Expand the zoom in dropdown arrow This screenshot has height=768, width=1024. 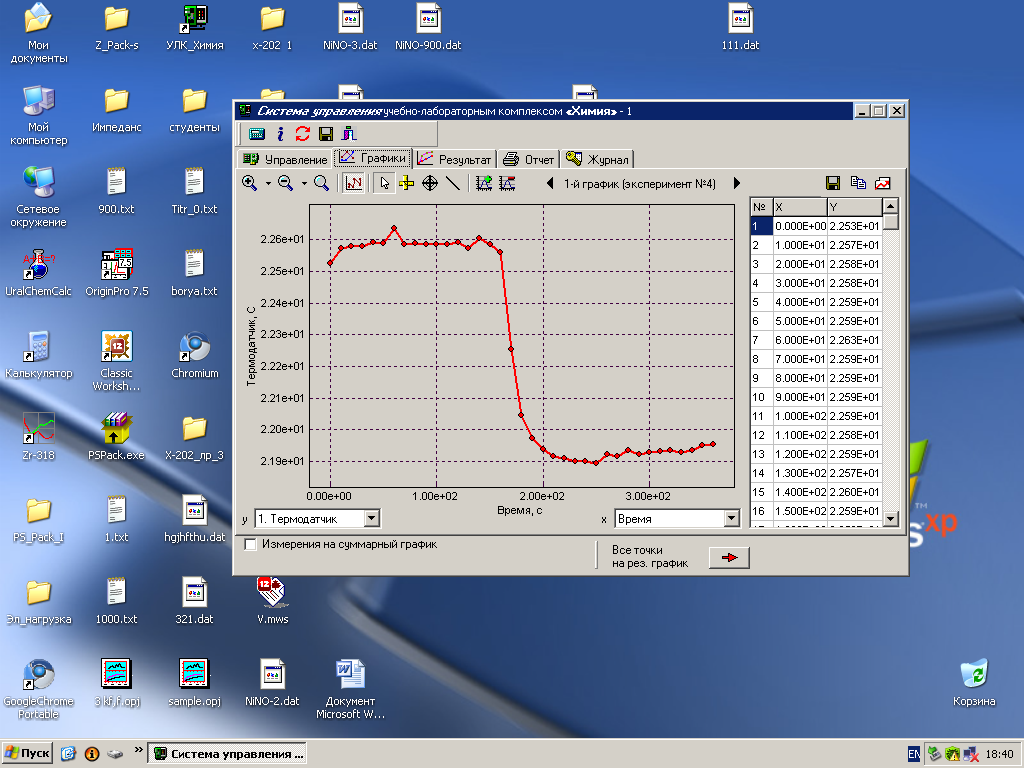click(x=268, y=184)
